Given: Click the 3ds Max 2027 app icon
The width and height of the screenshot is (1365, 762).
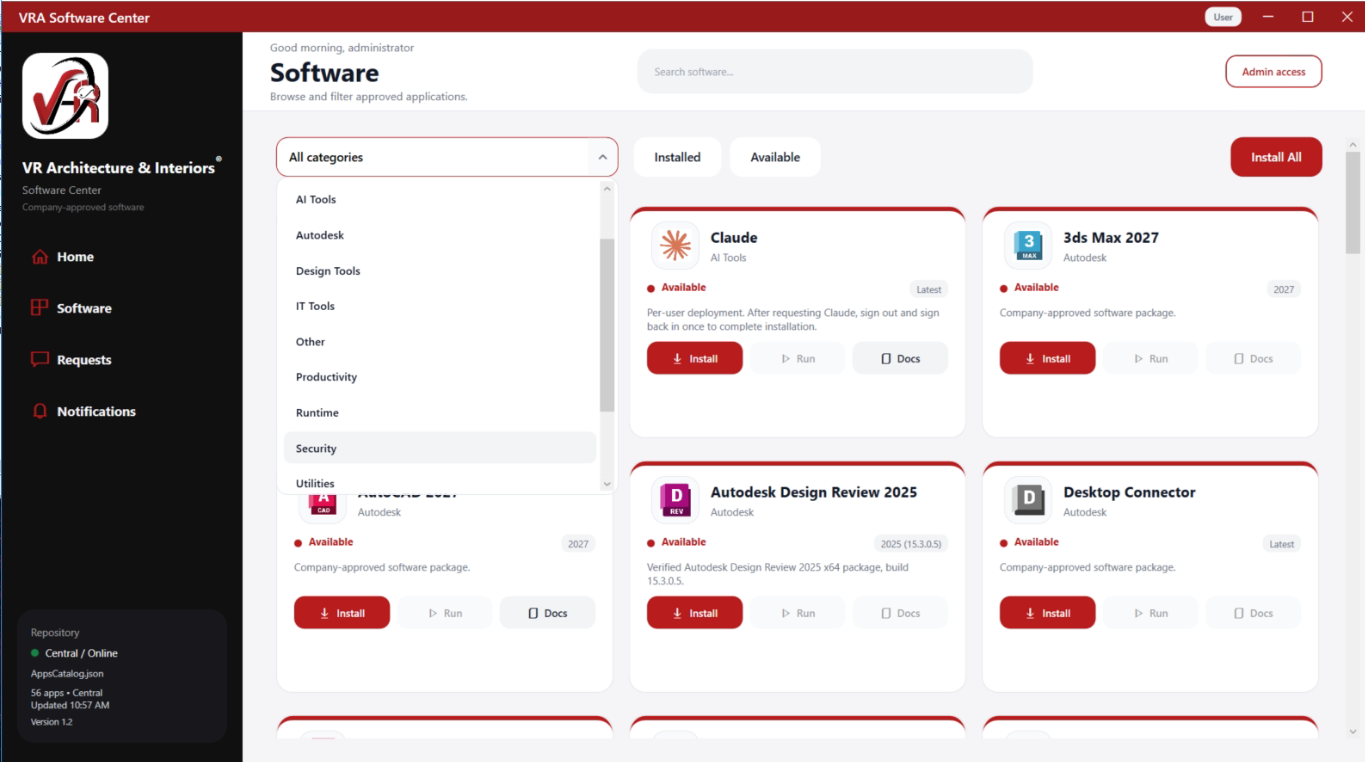Looking at the screenshot, I should 1028,246.
